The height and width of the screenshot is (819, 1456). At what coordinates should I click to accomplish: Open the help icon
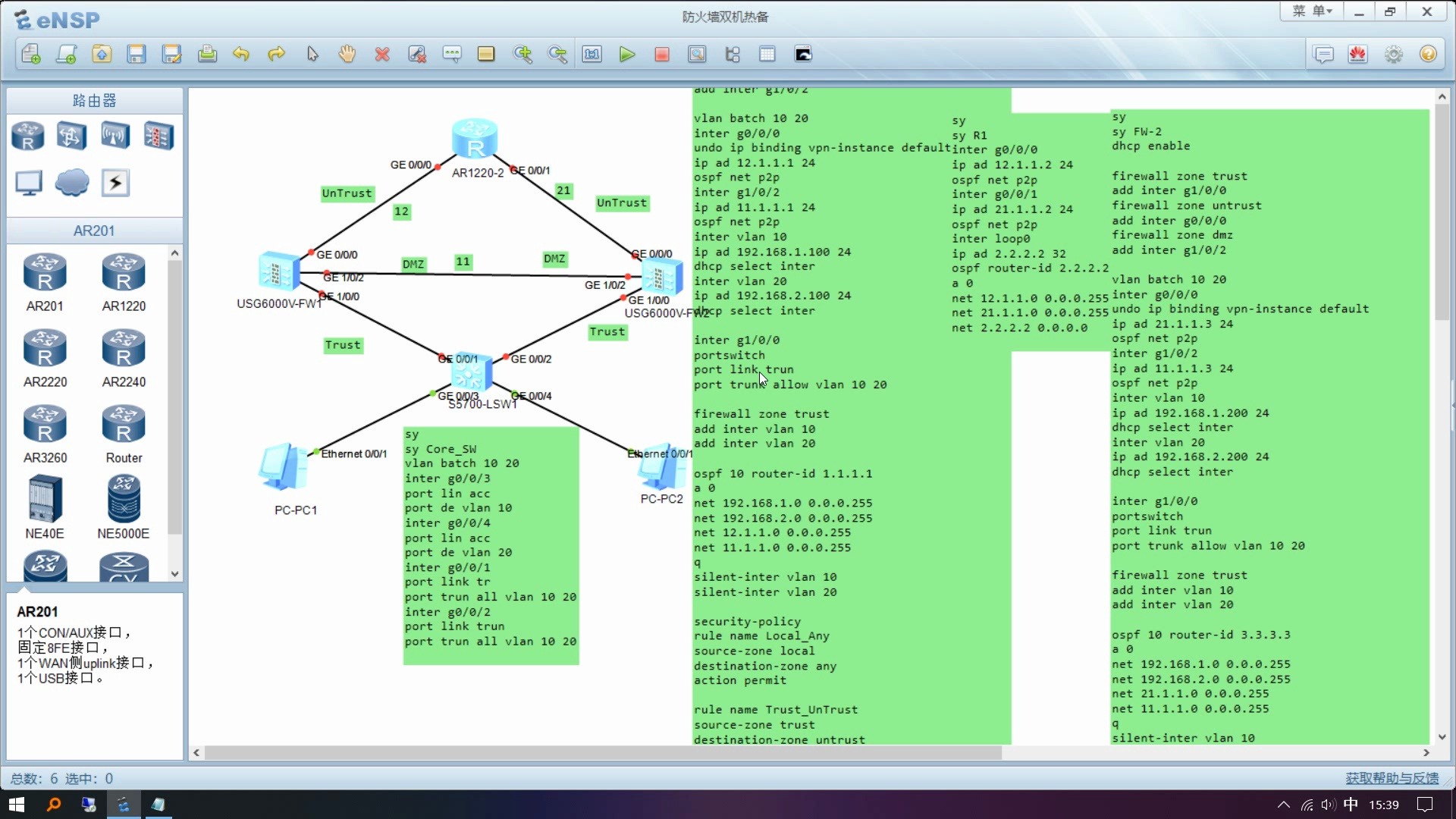click(x=1429, y=54)
